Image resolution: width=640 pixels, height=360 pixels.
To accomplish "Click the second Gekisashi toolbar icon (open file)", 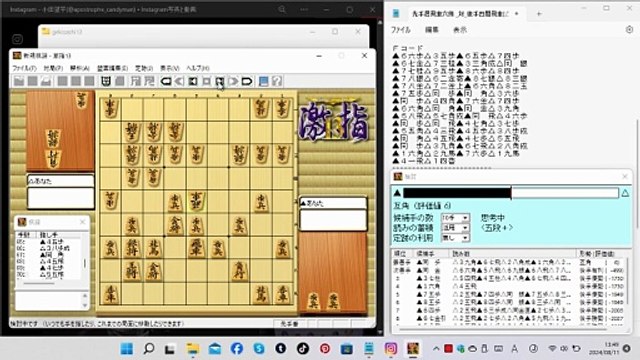I will [33, 81].
